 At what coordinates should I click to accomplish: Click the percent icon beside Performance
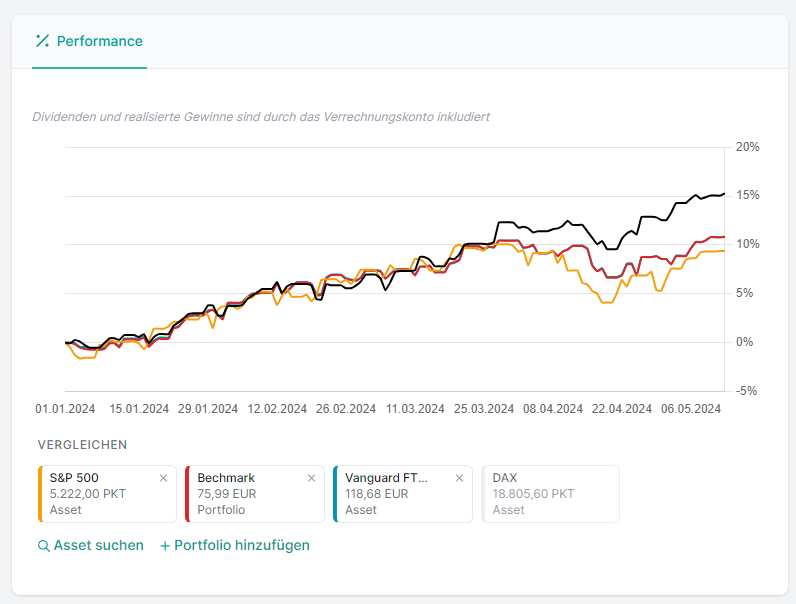(x=42, y=41)
